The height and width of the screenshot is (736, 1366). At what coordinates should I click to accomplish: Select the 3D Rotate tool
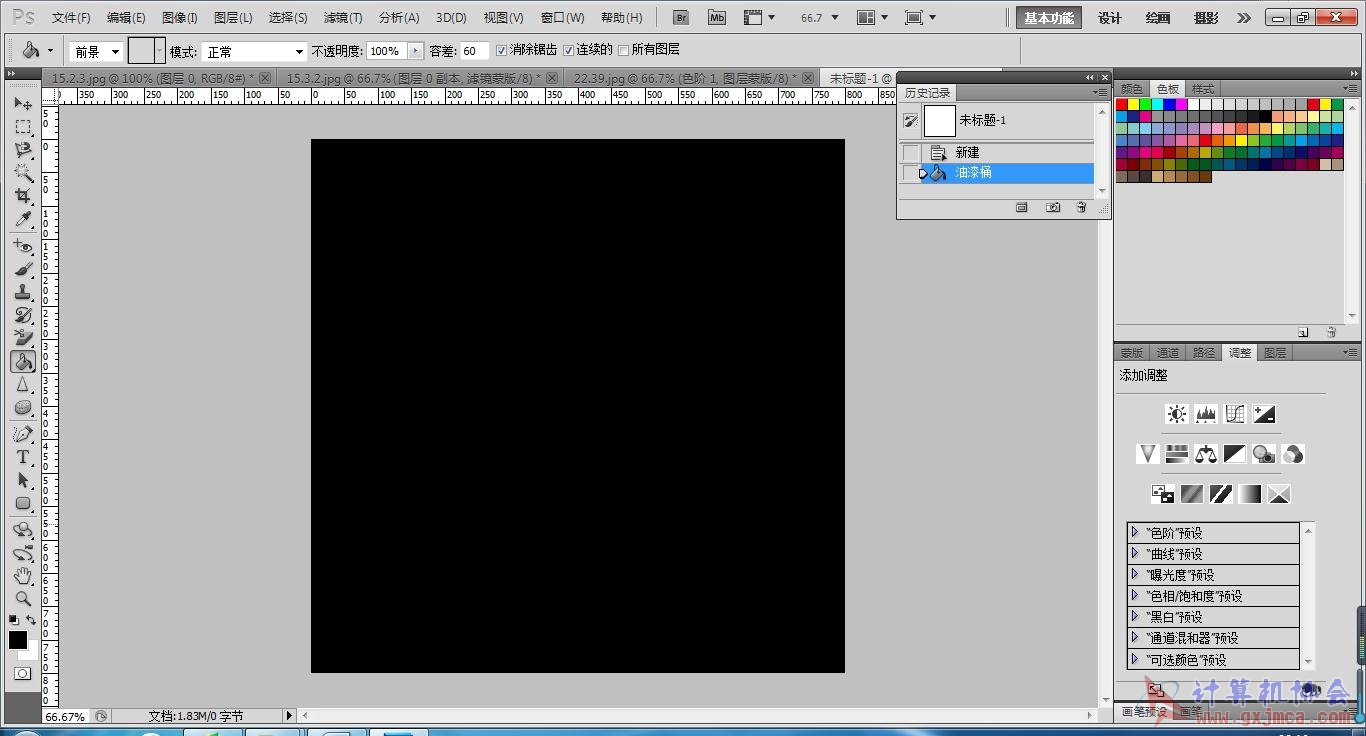(23, 530)
